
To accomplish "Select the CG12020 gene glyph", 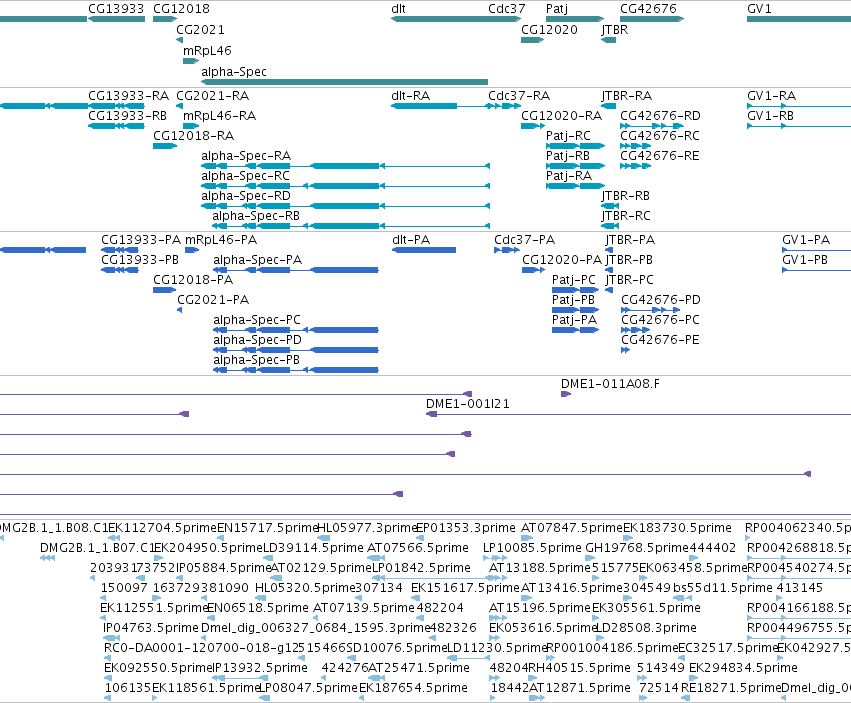I will click(x=532, y=40).
